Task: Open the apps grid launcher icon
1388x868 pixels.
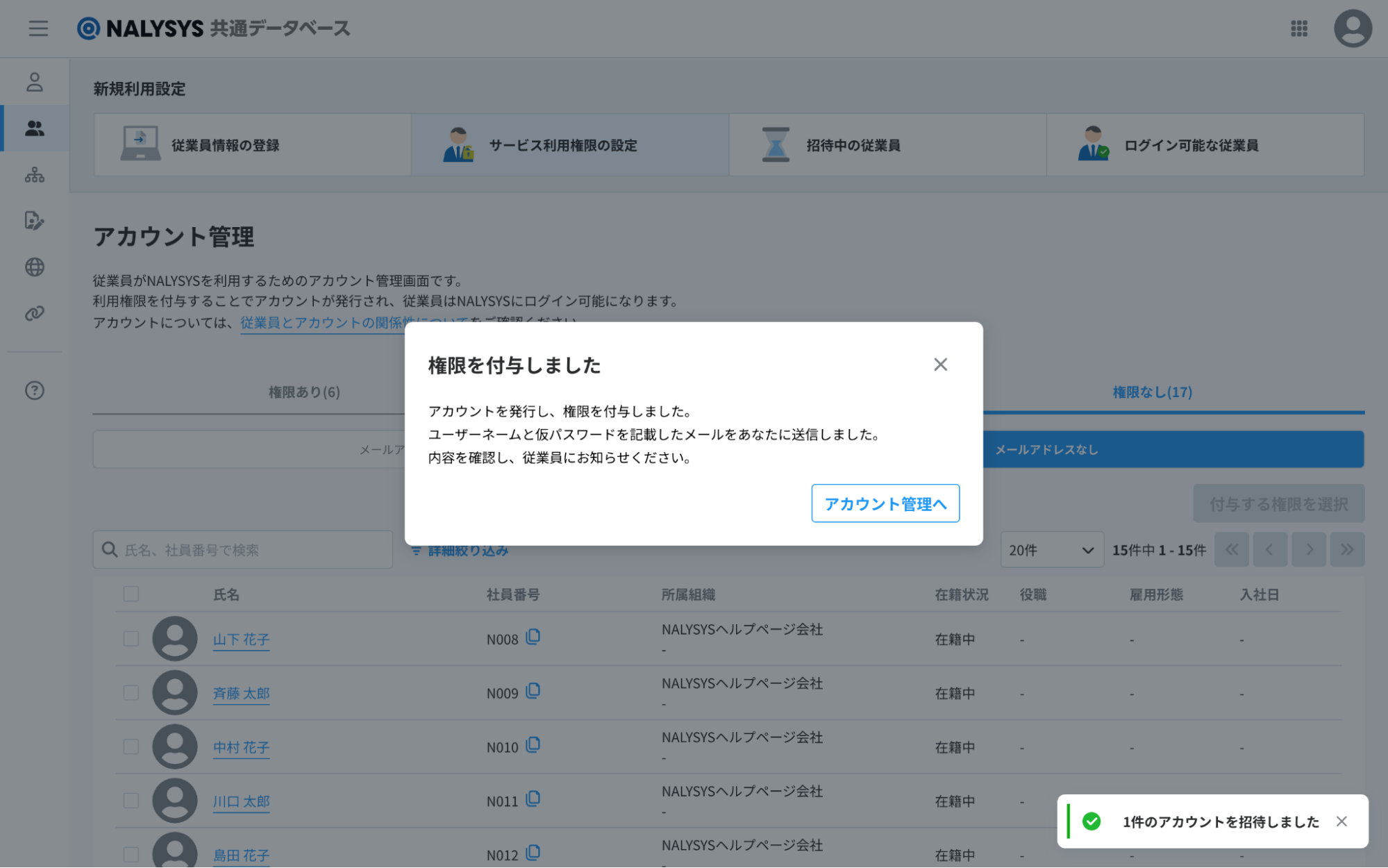Action: pos(1298,28)
